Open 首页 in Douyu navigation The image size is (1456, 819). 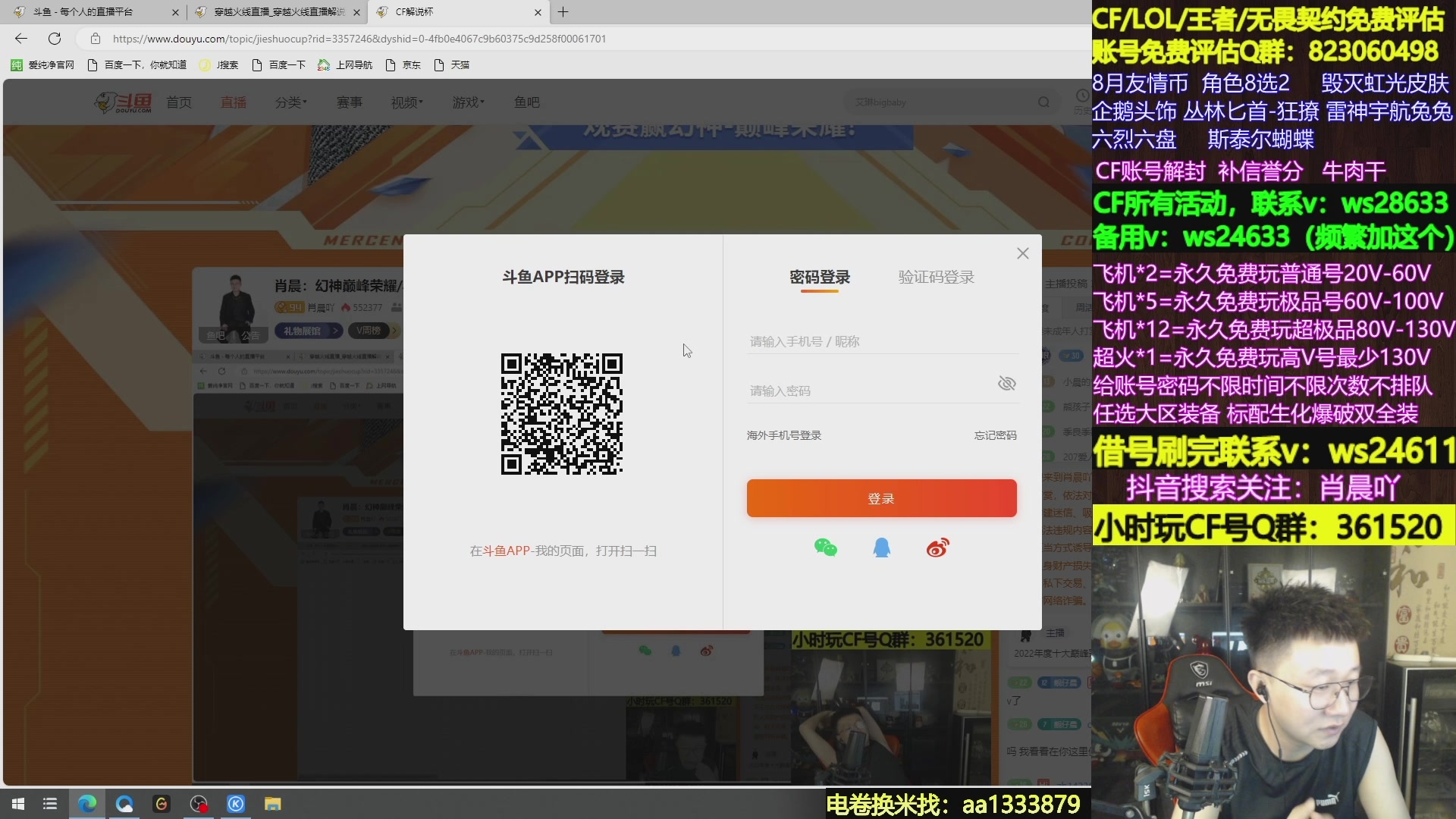coord(179,102)
